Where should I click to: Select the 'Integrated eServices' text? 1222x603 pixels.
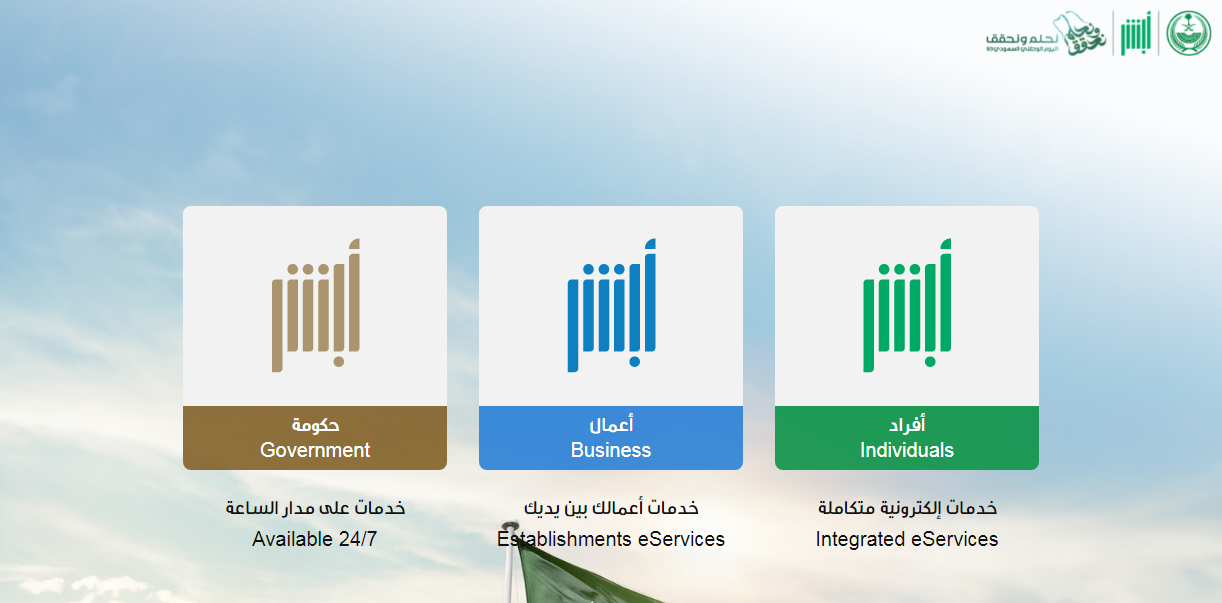click(907, 539)
